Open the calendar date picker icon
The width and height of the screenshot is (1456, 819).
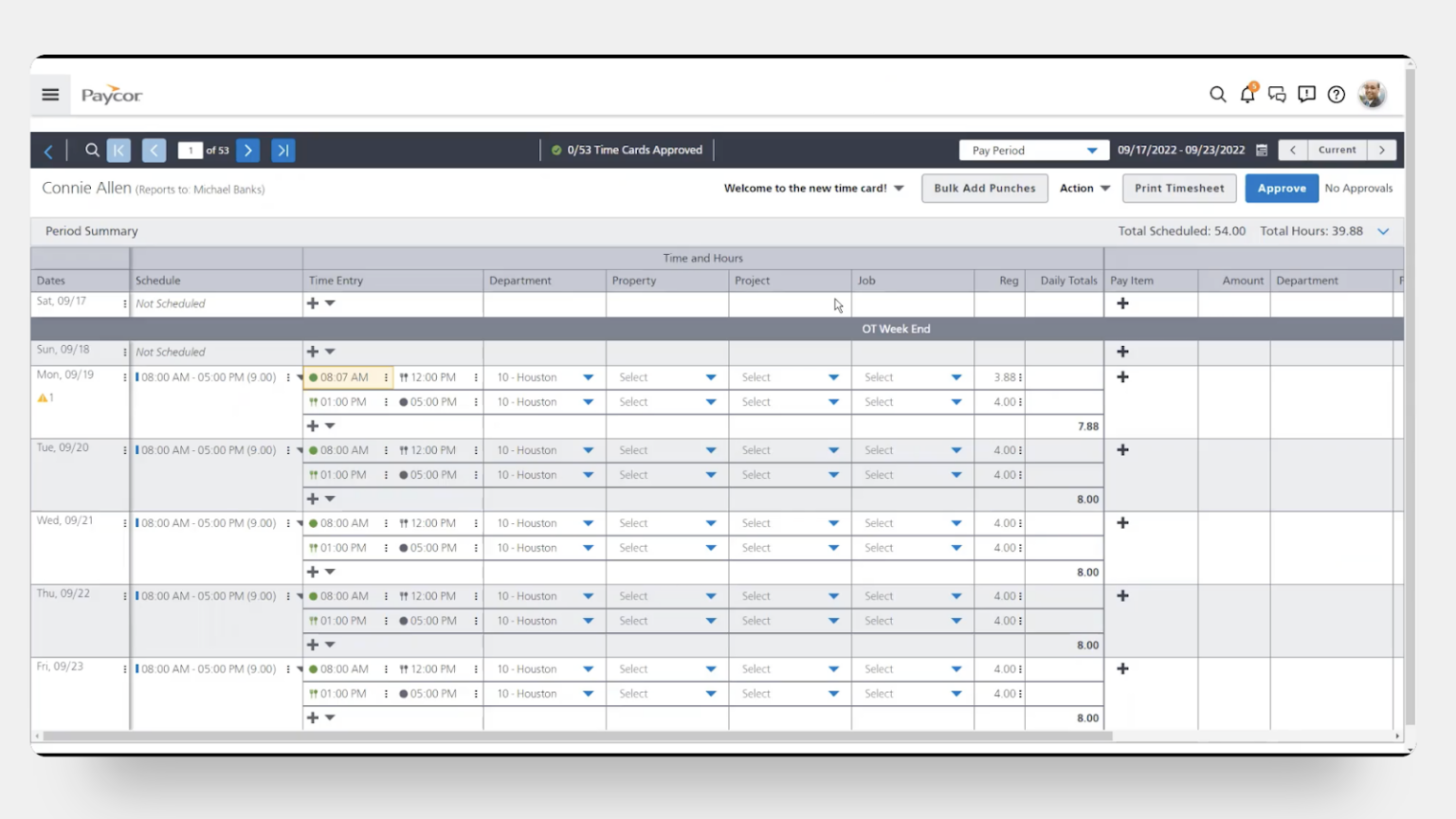1262,150
